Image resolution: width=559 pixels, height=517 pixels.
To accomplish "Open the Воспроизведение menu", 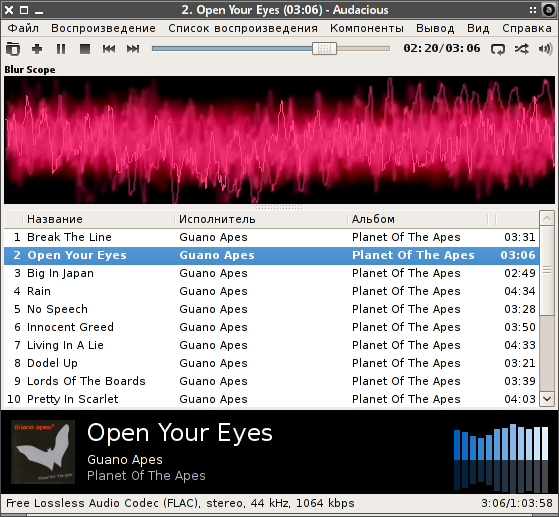I will click(x=103, y=28).
